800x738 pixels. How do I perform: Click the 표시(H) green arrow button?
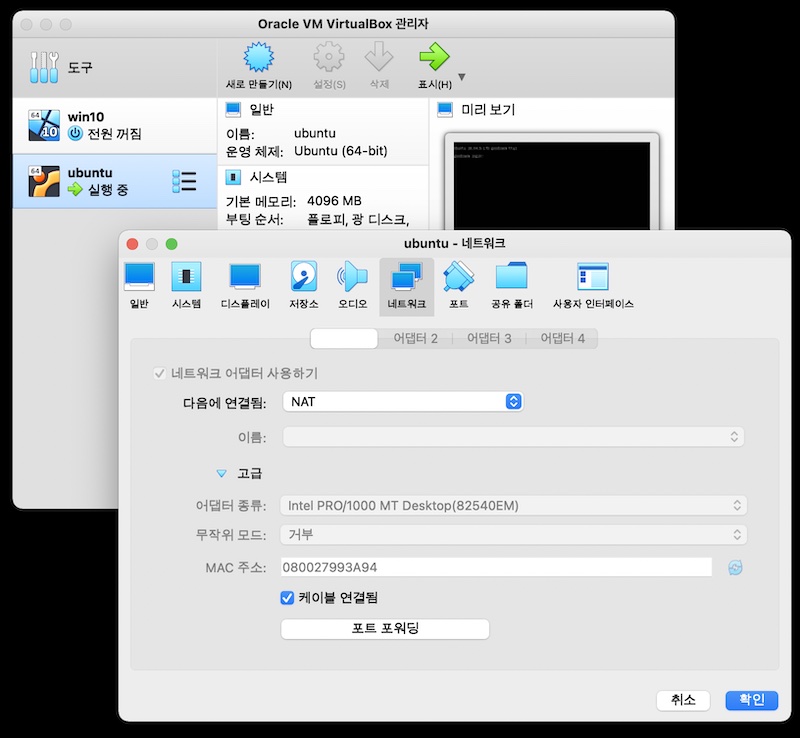click(x=435, y=66)
